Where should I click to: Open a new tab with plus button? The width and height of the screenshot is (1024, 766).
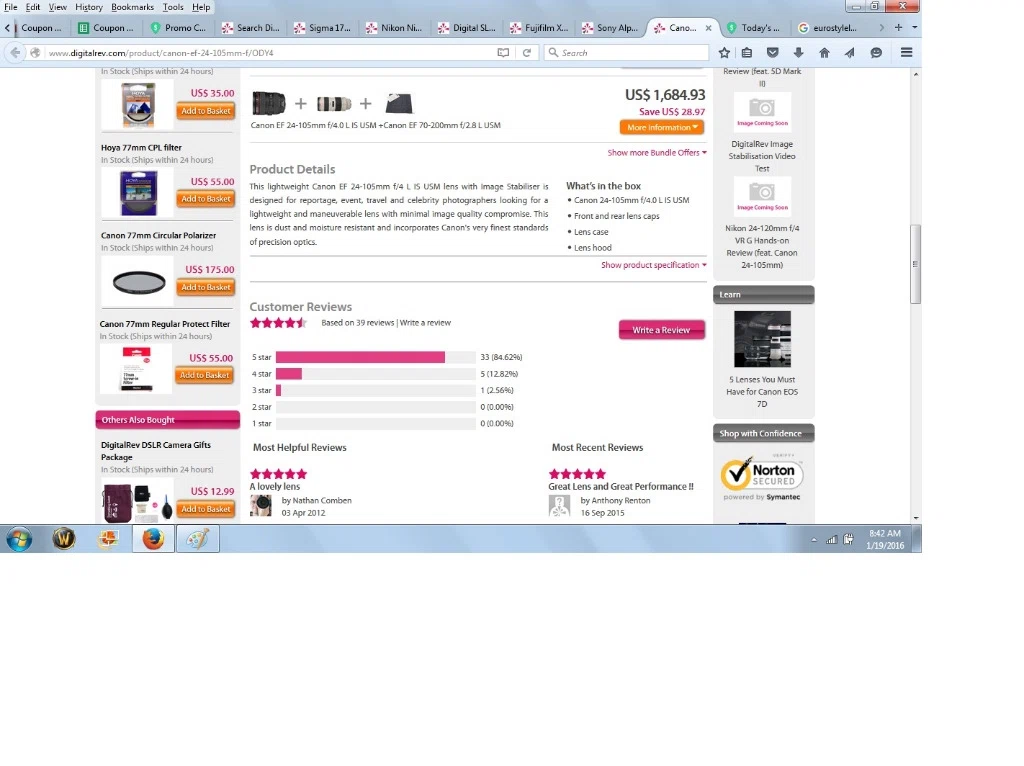click(x=899, y=27)
